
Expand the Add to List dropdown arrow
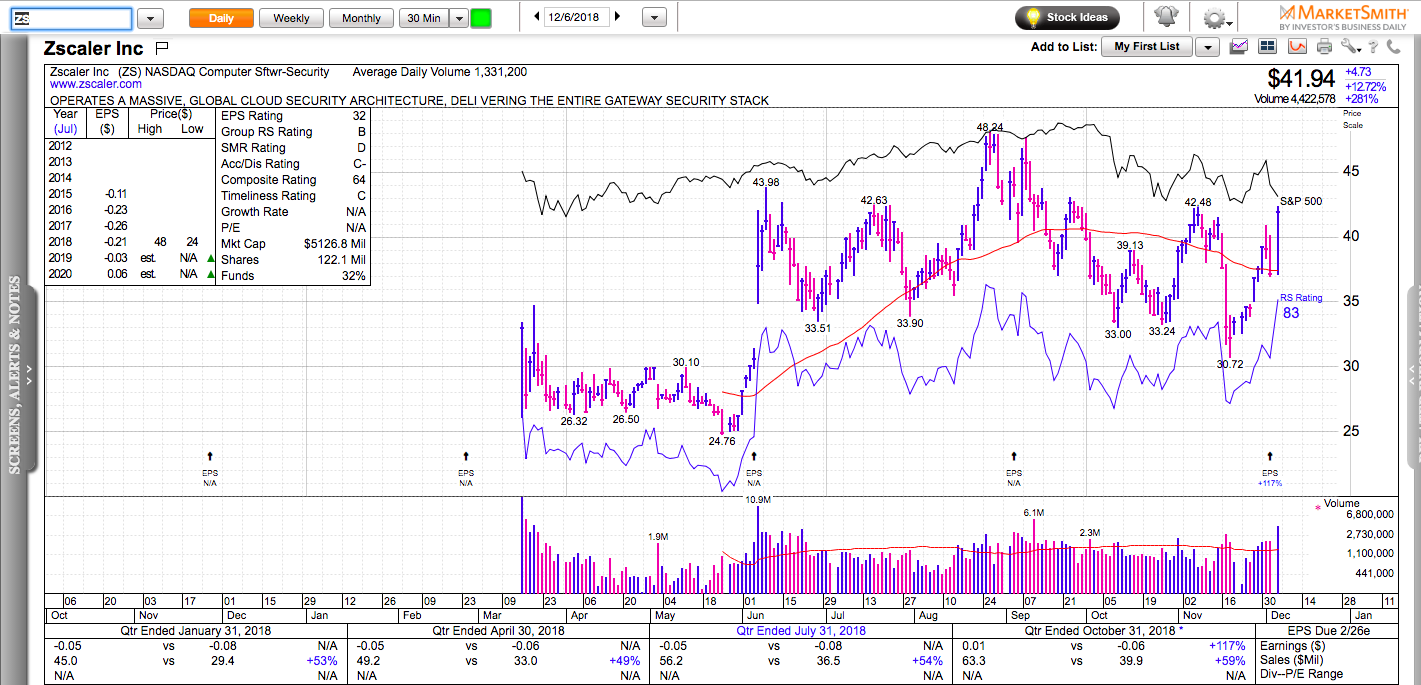(x=1208, y=46)
